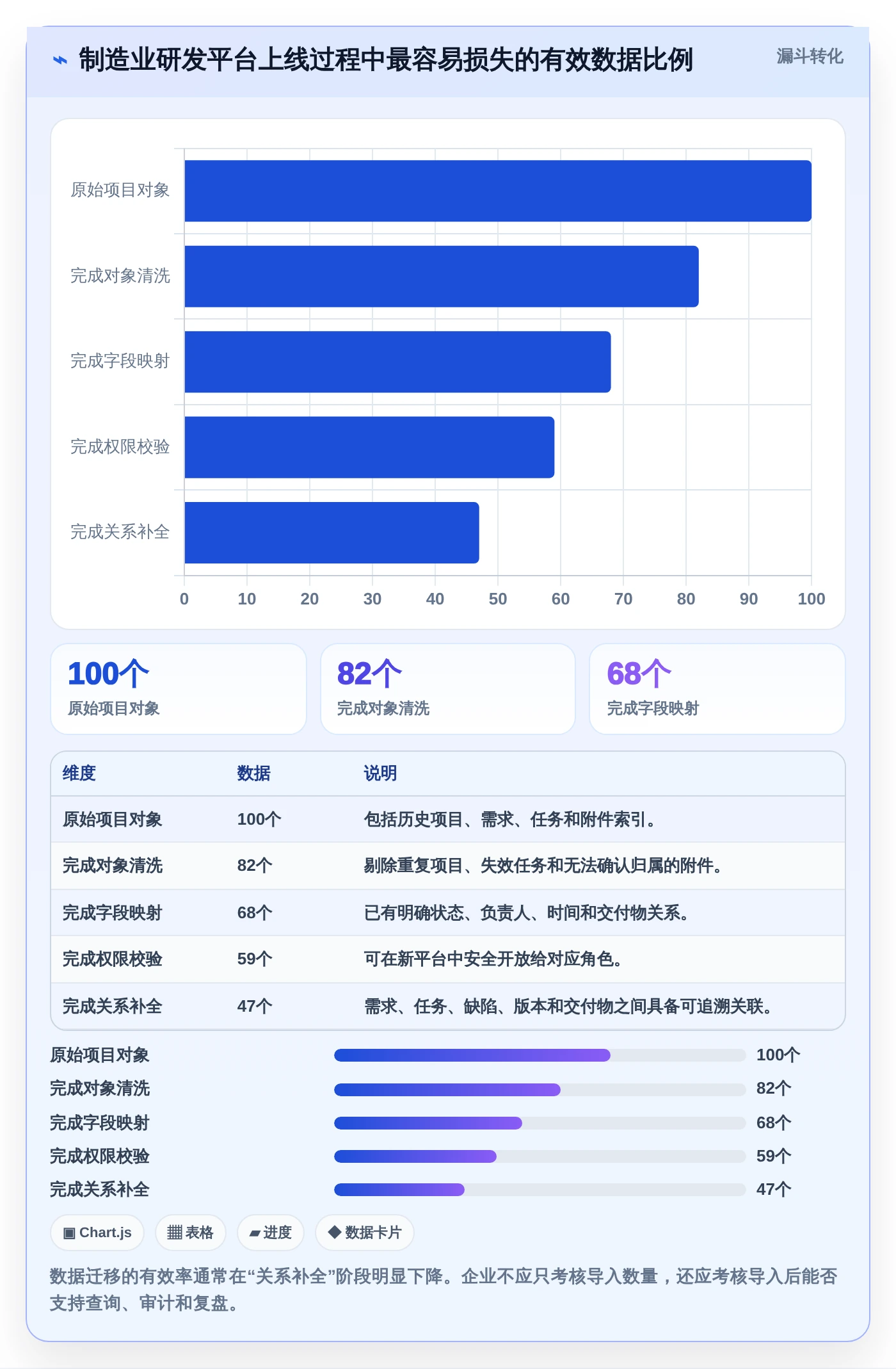Select the 68个 完成字段映射 card
Viewport: 896px width, 1369px height.
coord(717,689)
